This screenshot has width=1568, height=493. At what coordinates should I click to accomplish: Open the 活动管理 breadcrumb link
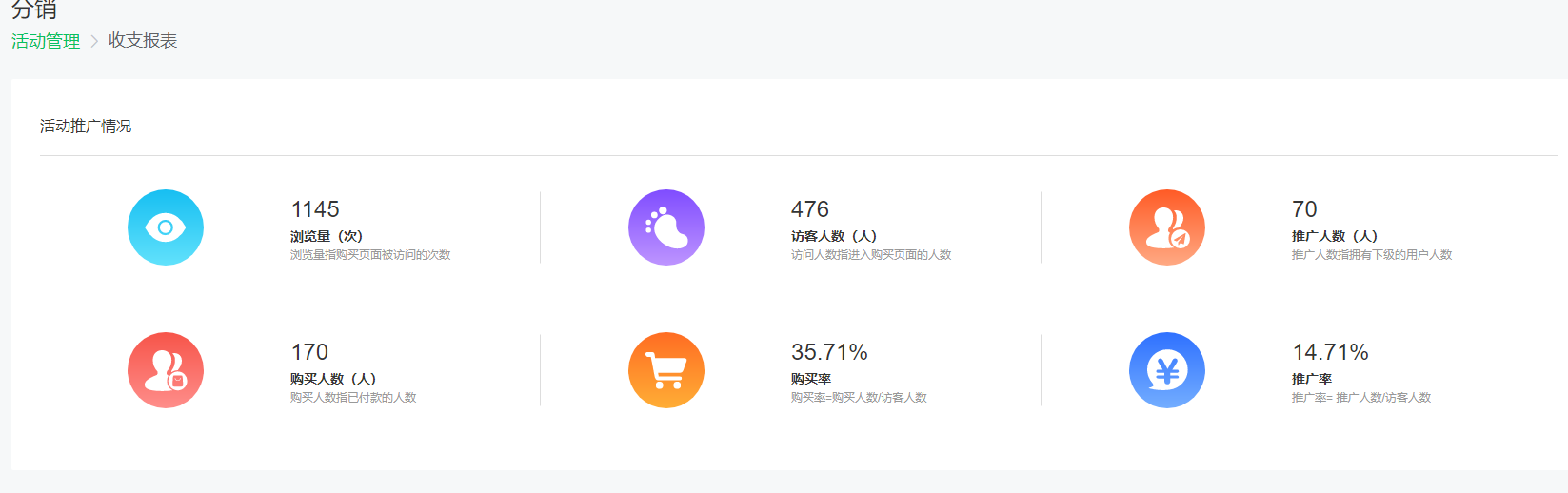46,41
